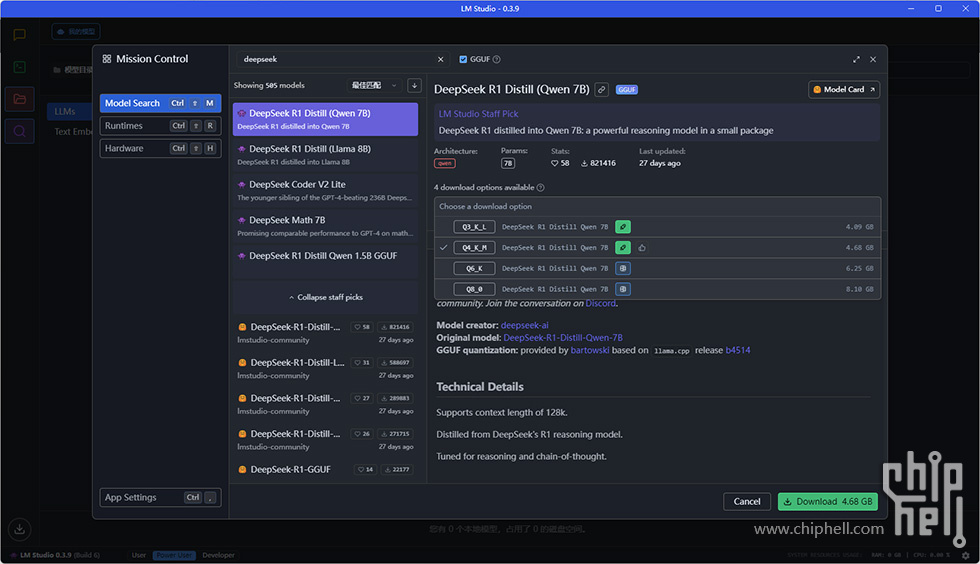Click the heart likes icon showing 58

[554, 163]
